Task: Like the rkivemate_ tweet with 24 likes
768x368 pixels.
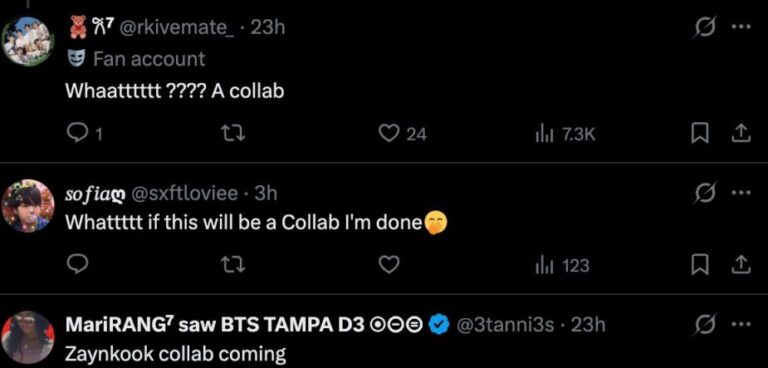Action: [403, 134]
